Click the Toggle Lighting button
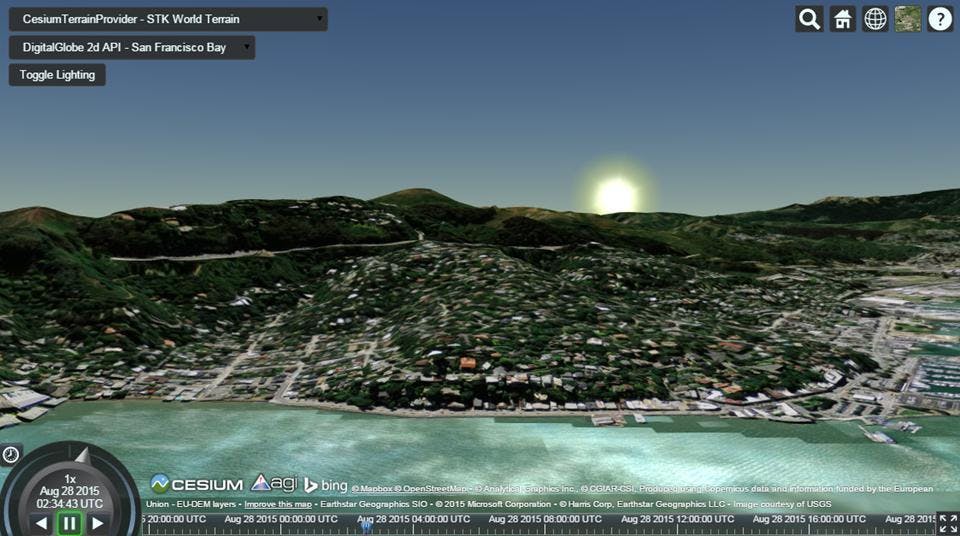 coord(57,75)
